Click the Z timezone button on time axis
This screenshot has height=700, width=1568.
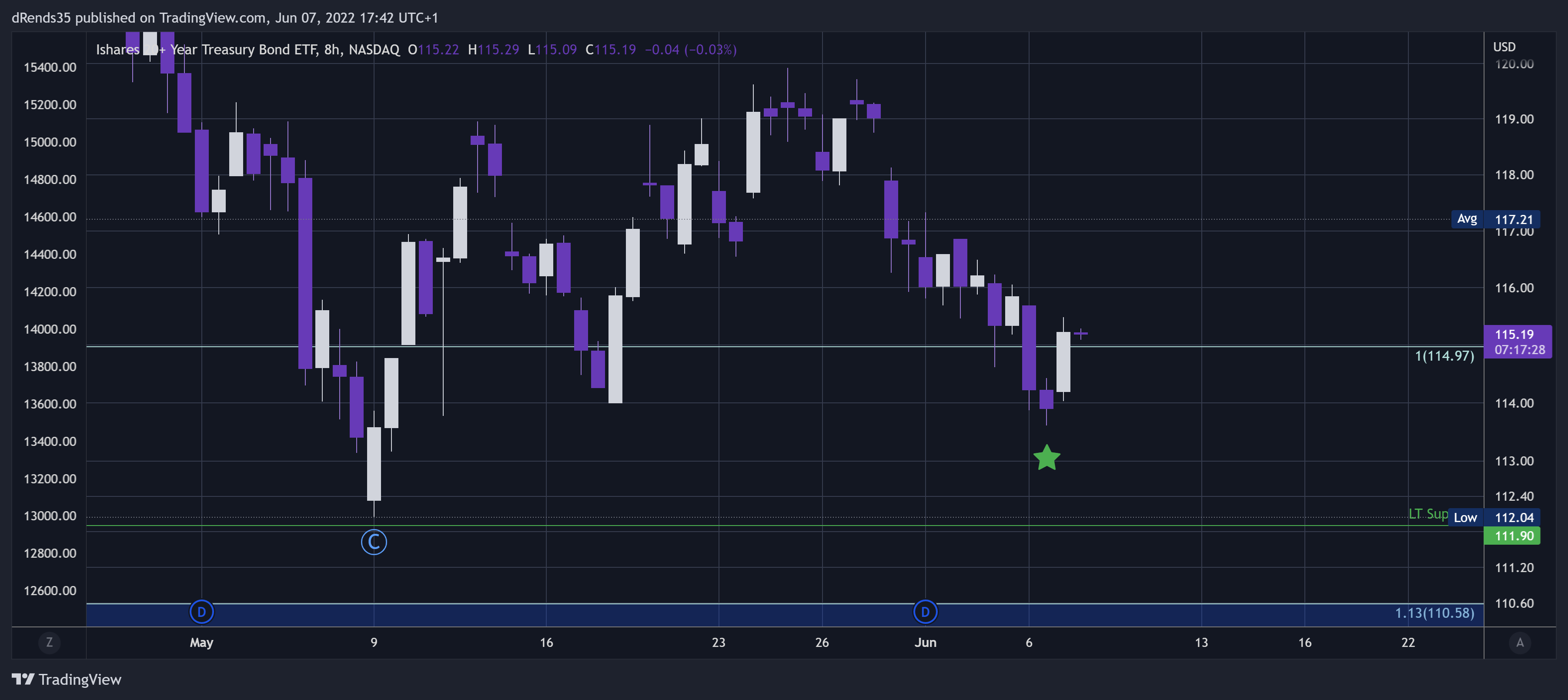49,642
